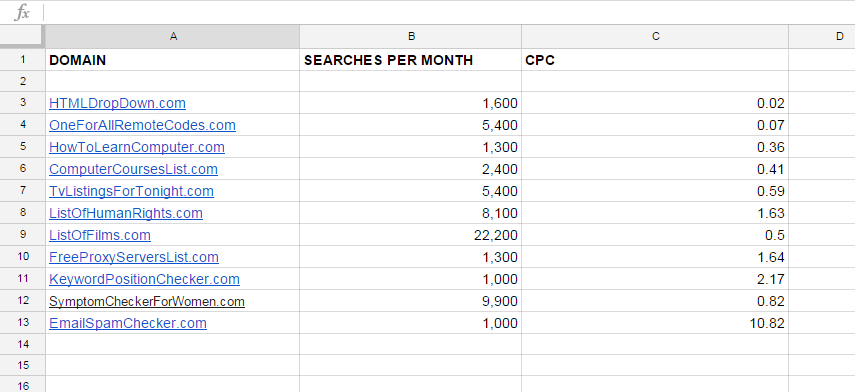Open the ComputerCoursesList.com link
855x392 pixels.
pos(134,169)
